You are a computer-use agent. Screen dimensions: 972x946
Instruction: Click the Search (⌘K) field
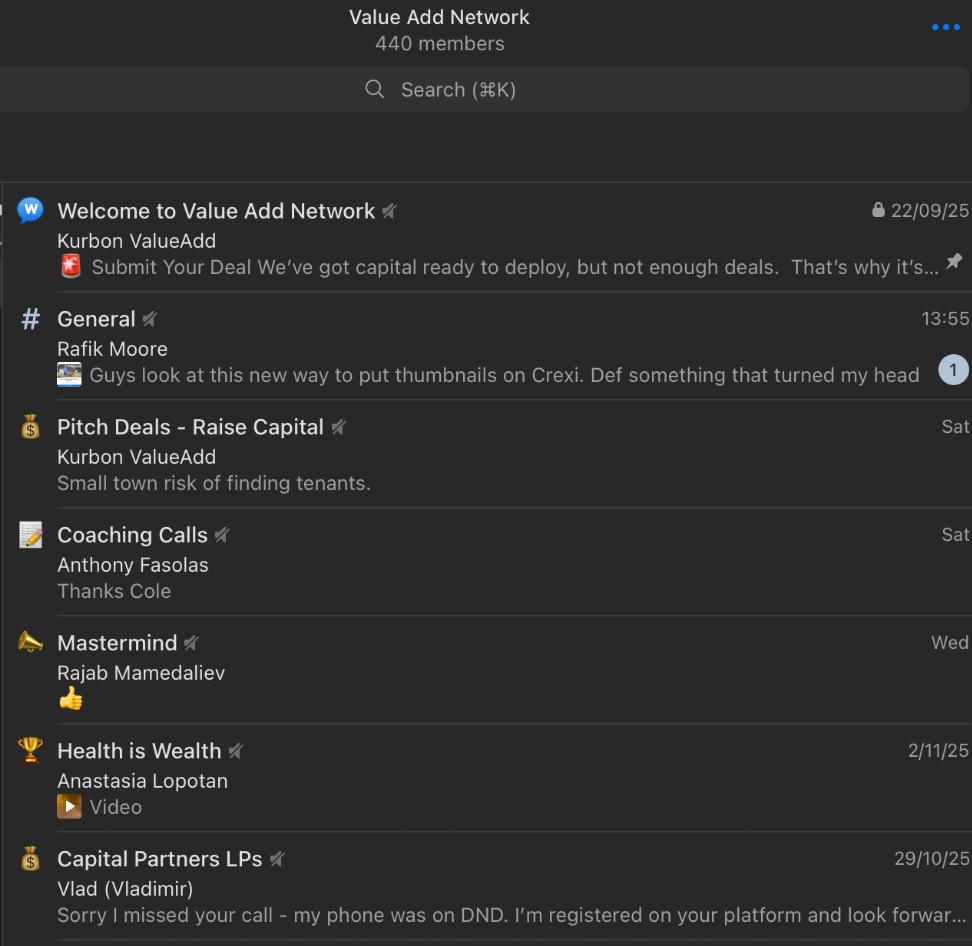pyautogui.click(x=484, y=89)
